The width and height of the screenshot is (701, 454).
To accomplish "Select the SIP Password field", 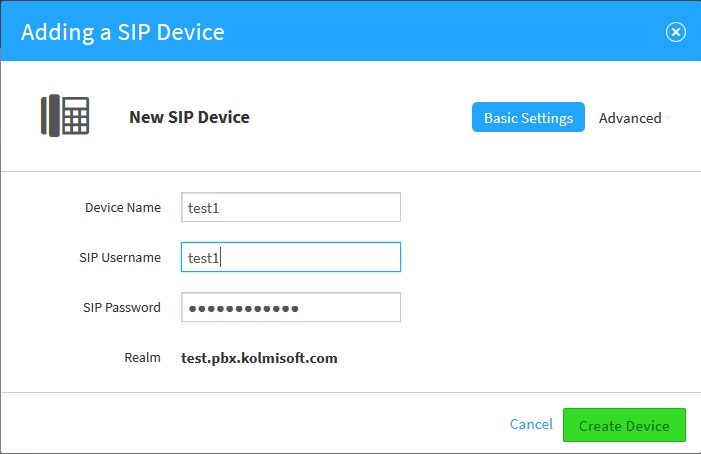I will 290,307.
